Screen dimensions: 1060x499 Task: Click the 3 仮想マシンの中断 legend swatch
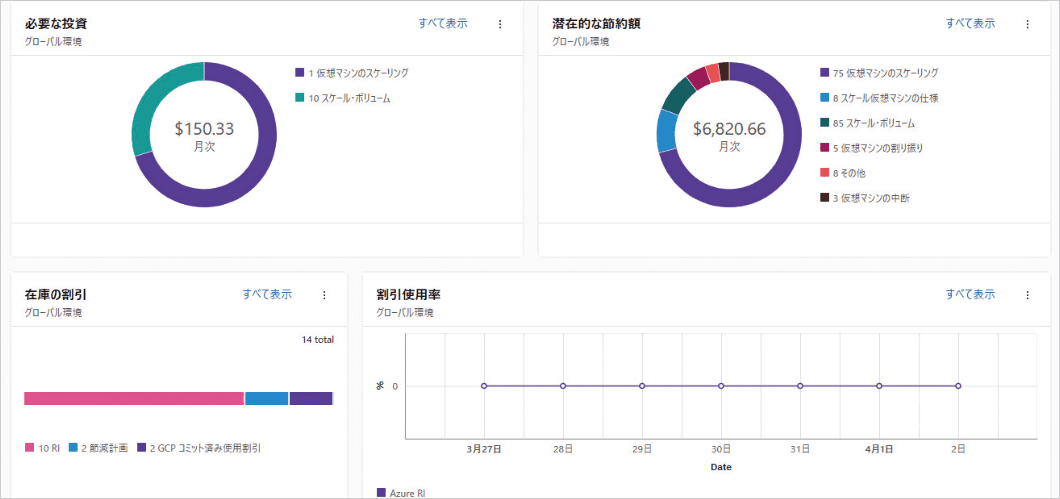825,198
